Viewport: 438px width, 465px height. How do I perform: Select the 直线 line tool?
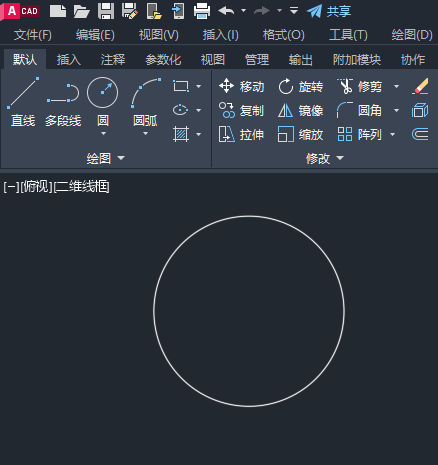coord(23,102)
